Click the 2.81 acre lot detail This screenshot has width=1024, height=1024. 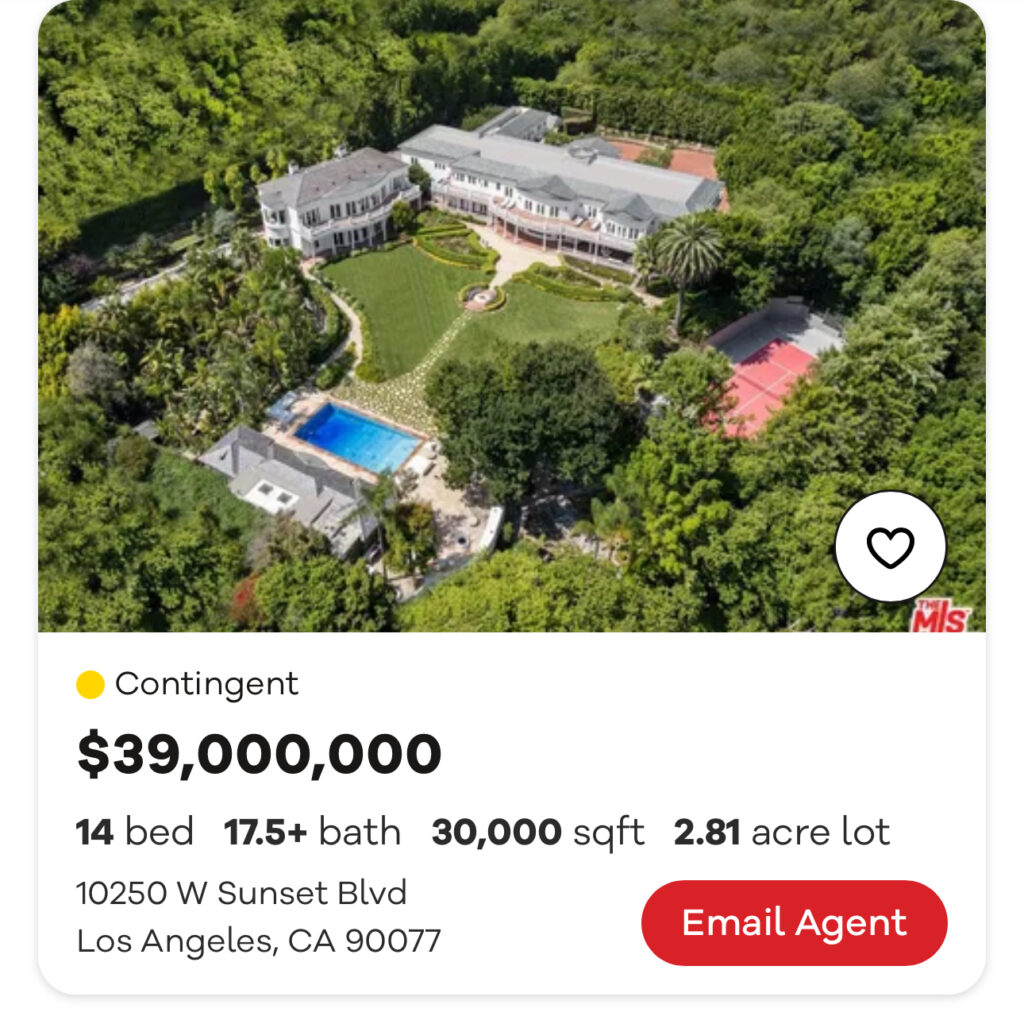point(781,832)
